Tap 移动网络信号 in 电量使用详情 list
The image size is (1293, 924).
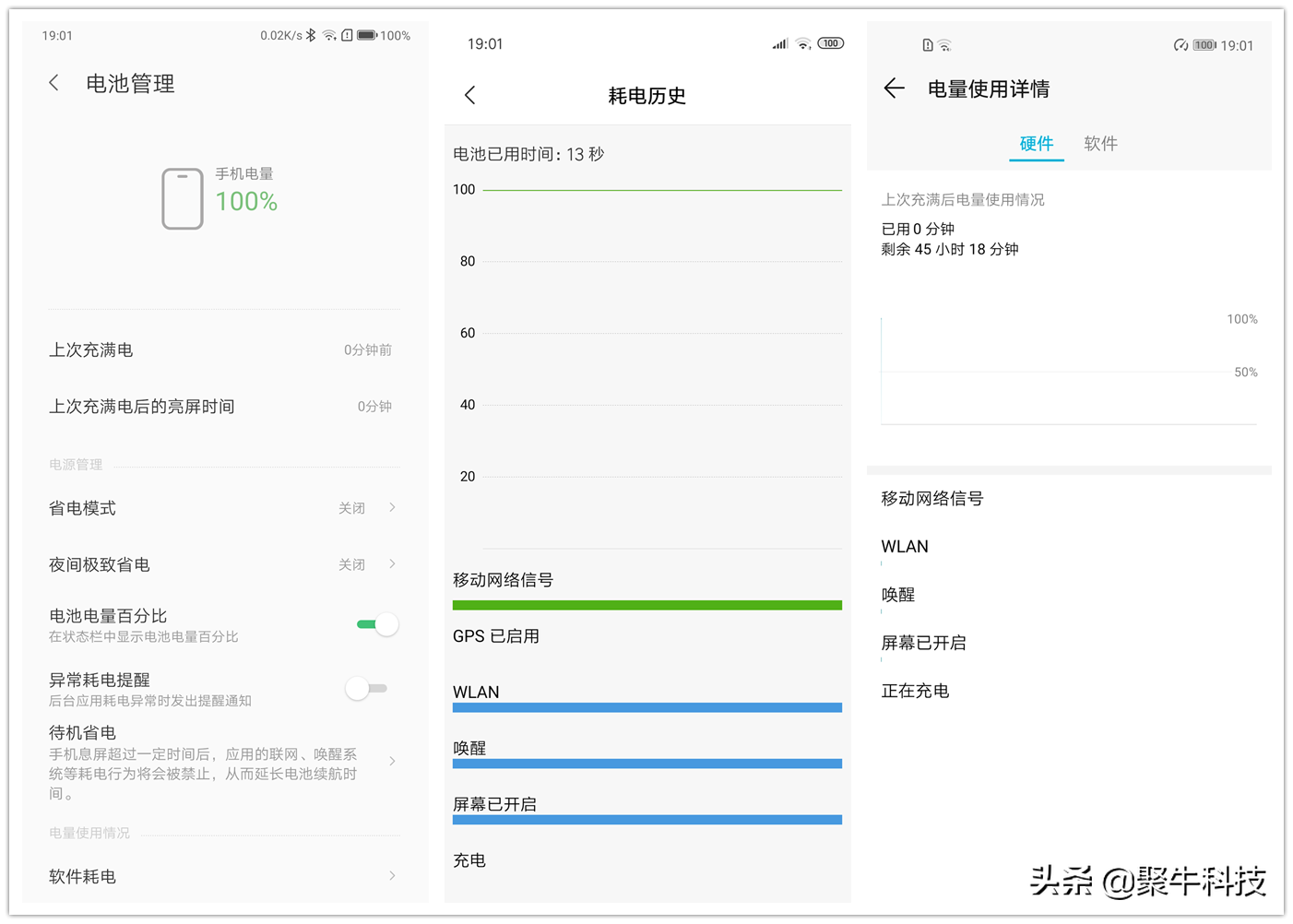click(932, 499)
